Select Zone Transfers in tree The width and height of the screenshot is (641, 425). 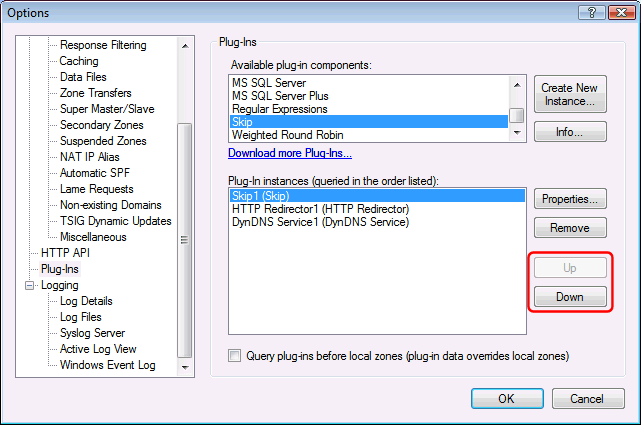pos(96,93)
